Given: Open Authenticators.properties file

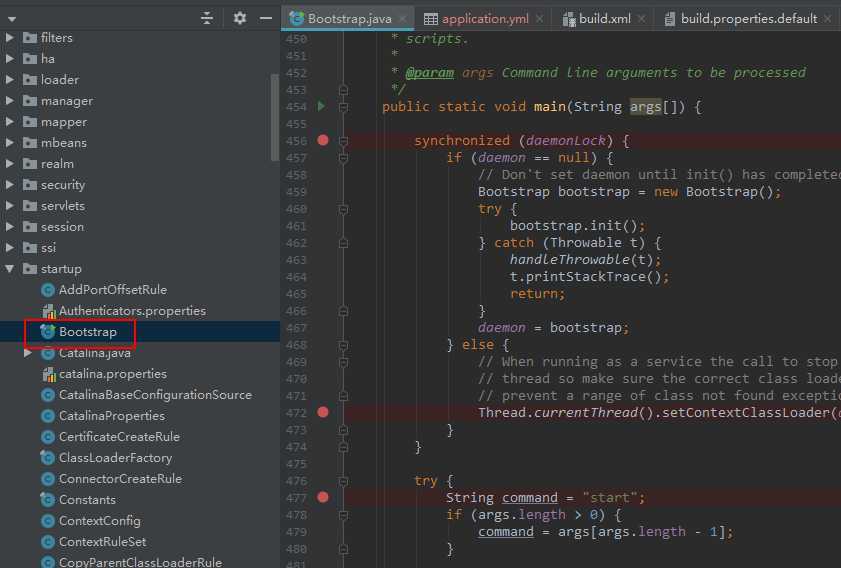Looking at the screenshot, I should click(132, 311).
